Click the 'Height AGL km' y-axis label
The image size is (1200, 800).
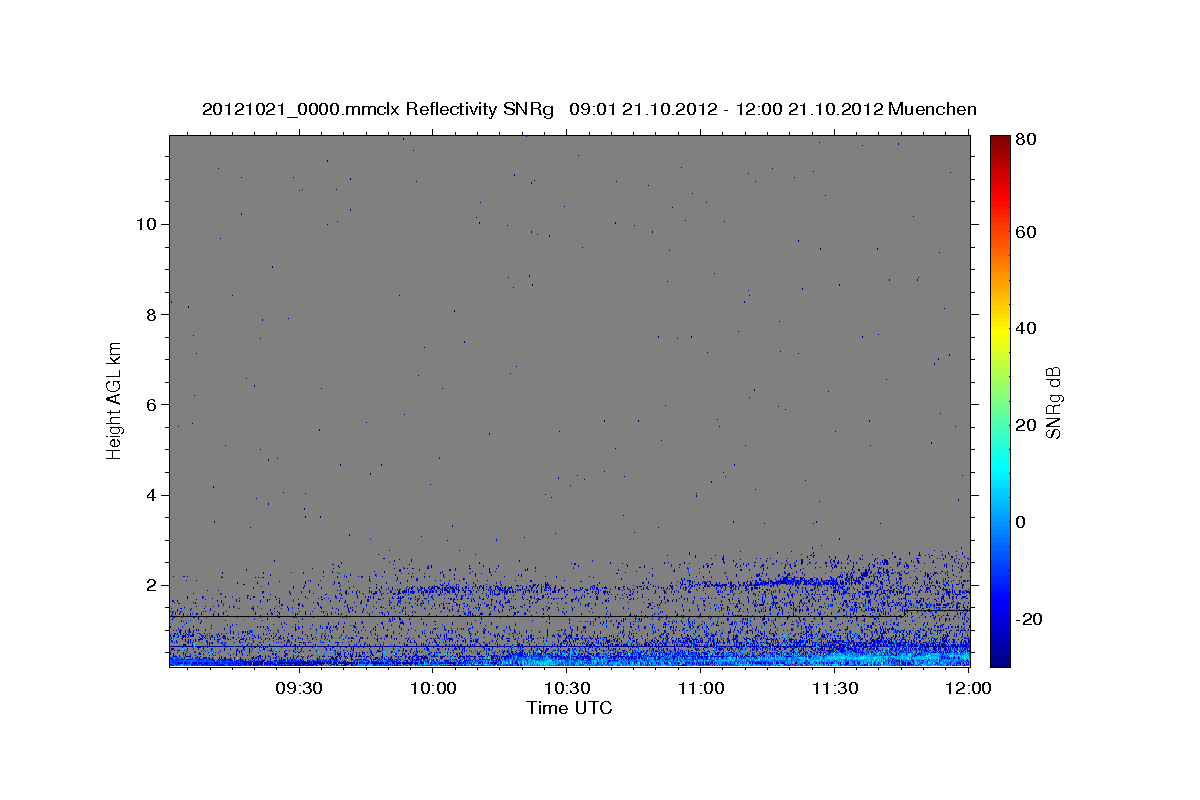pyautogui.click(x=114, y=400)
